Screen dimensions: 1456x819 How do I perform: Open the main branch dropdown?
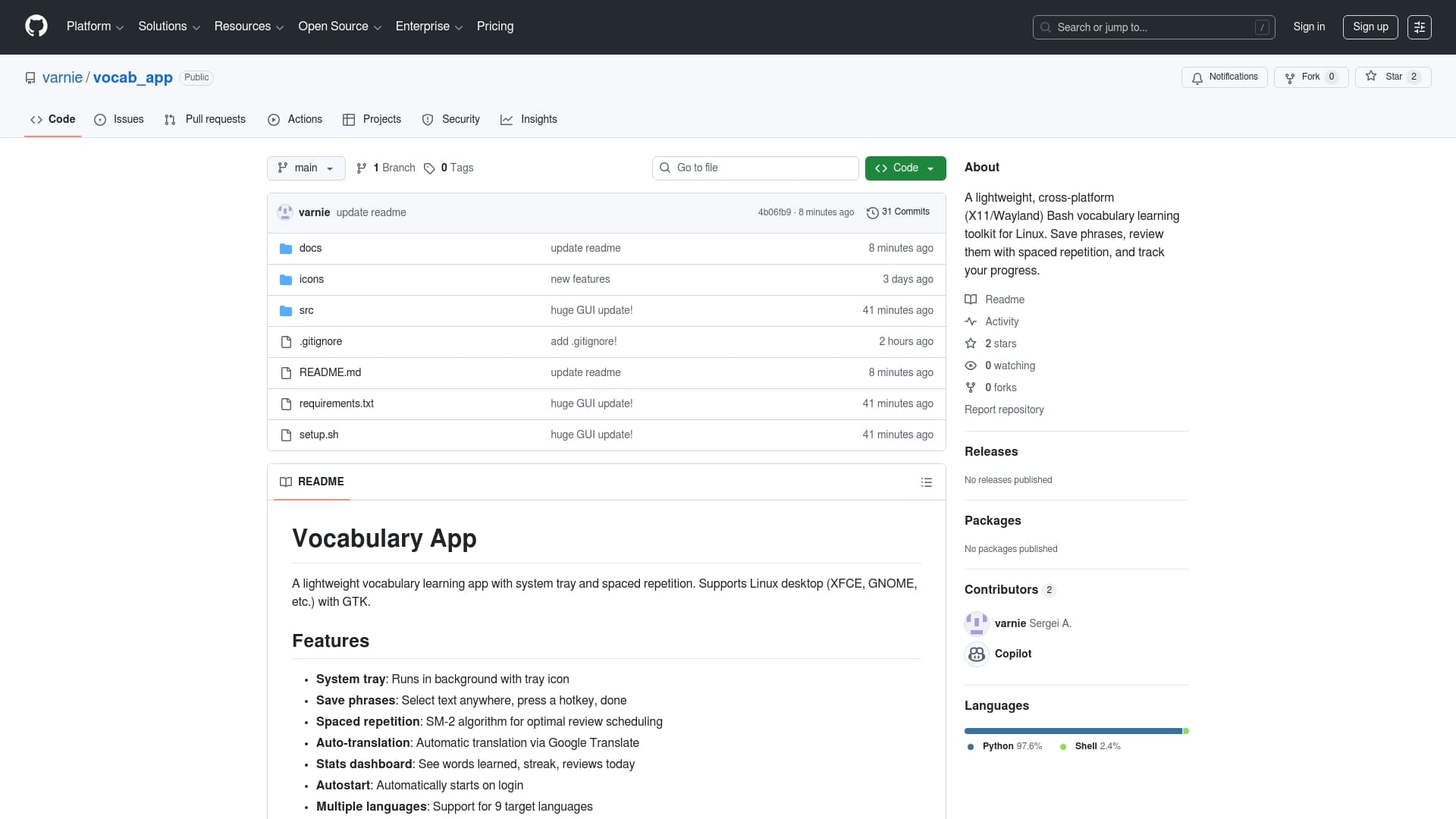coord(306,168)
